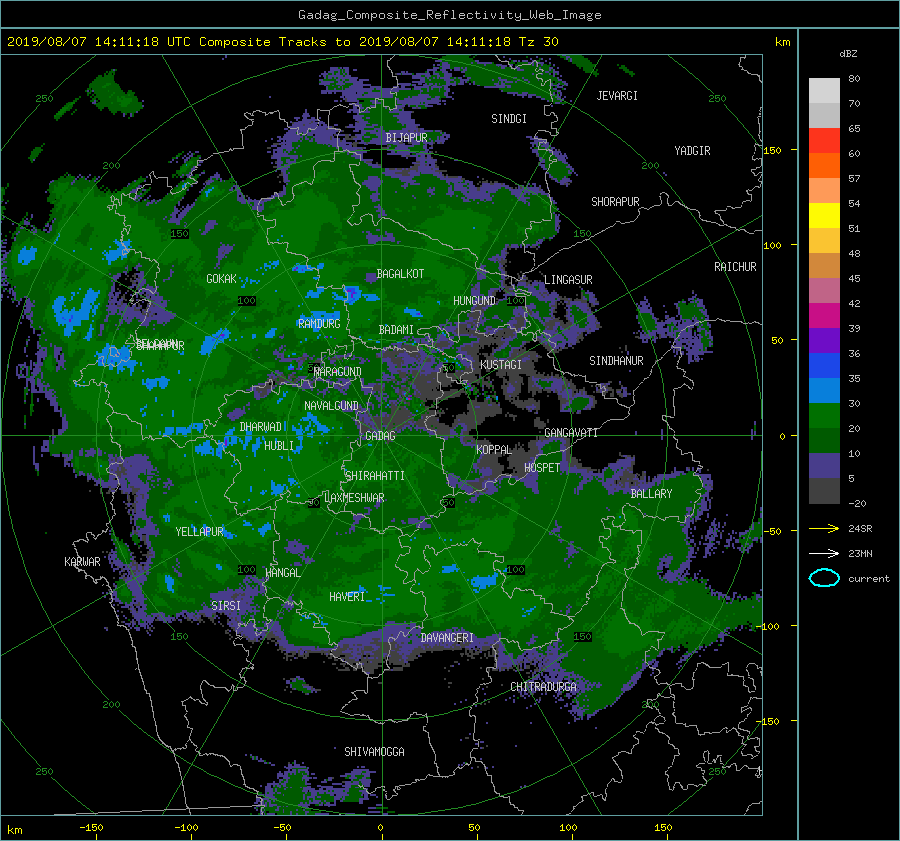Click the blue 35 dBZ legend swatch
The image size is (900, 841).
pos(824,366)
